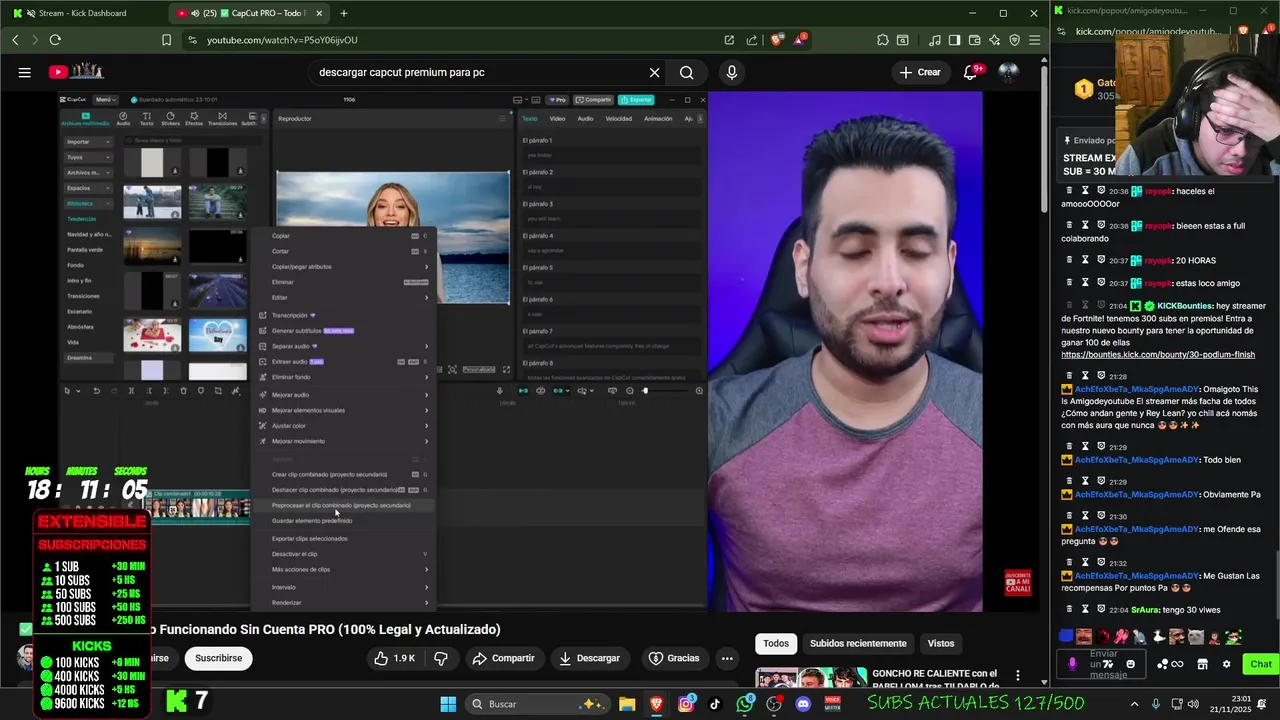Open three-dot menu for GONCHO RE CALIENTE video
The image size is (1280, 720).
point(1017,677)
